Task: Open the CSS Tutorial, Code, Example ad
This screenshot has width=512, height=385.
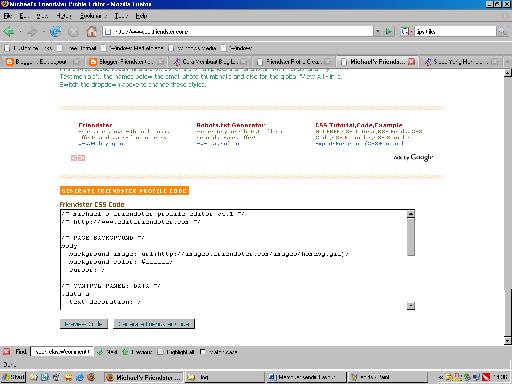Action: 359,125
